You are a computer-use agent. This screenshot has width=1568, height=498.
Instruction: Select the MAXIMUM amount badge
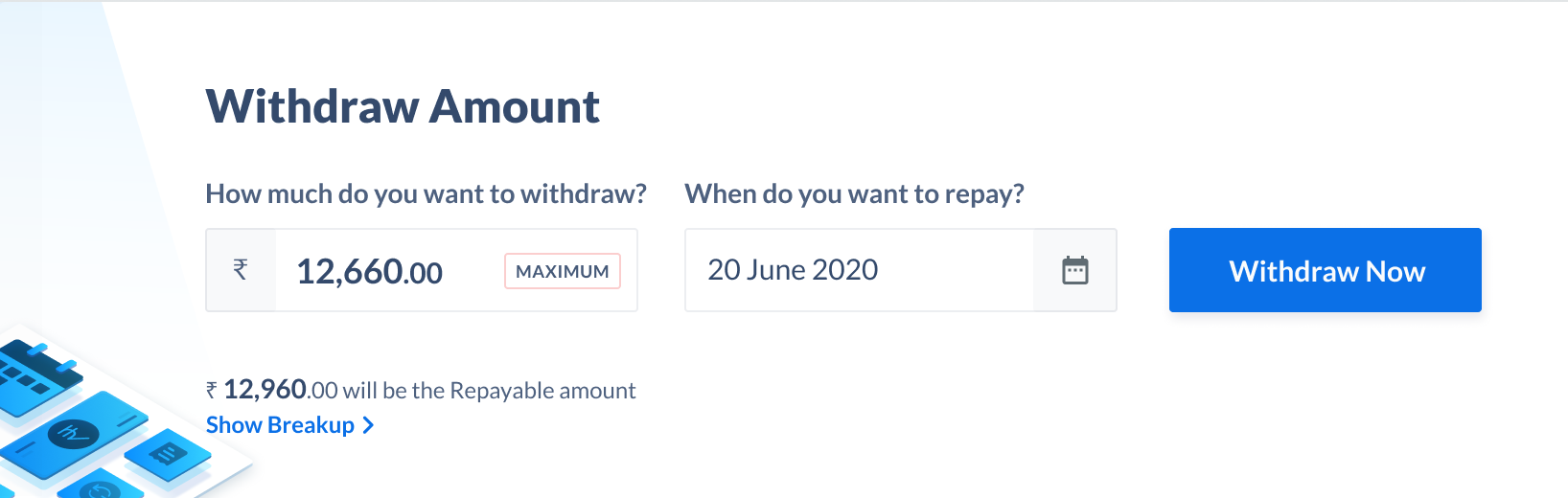pyautogui.click(x=563, y=271)
